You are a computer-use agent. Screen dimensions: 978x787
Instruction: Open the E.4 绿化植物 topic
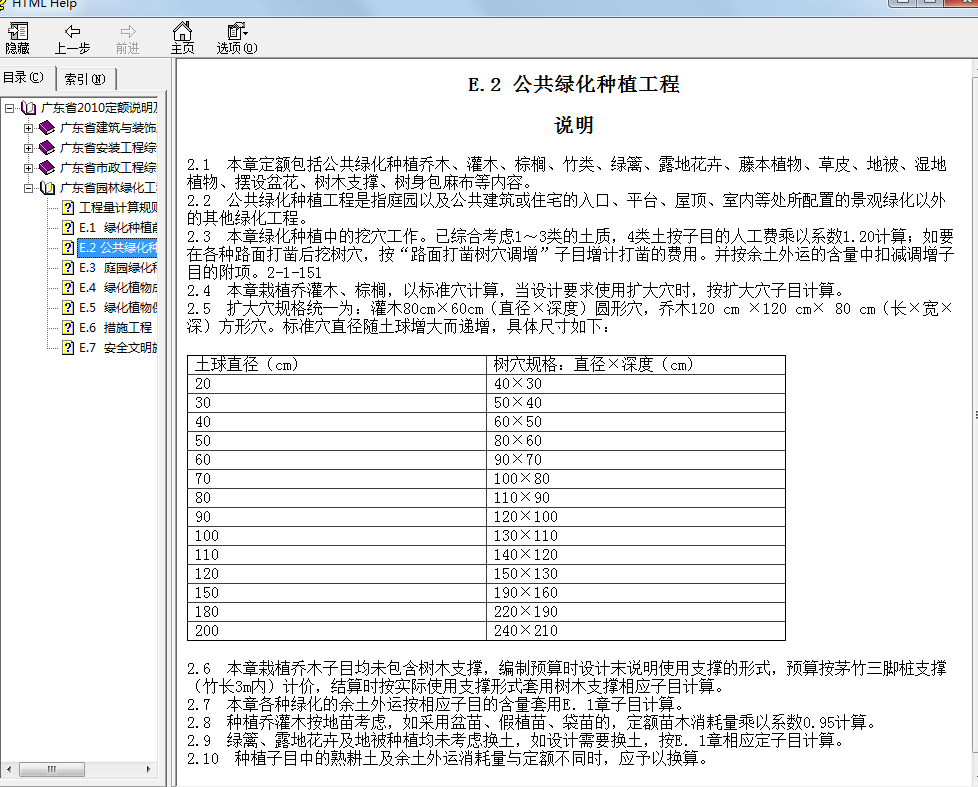coord(118,287)
